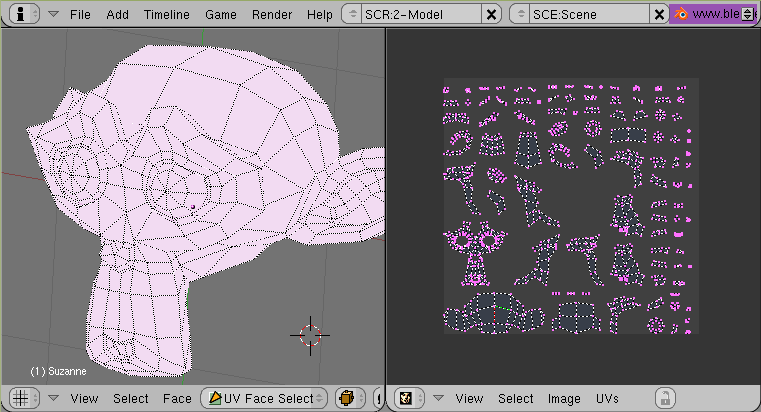This screenshot has height=412, width=761.
Task: Open the 3D View window type selector
Action: coord(25,398)
